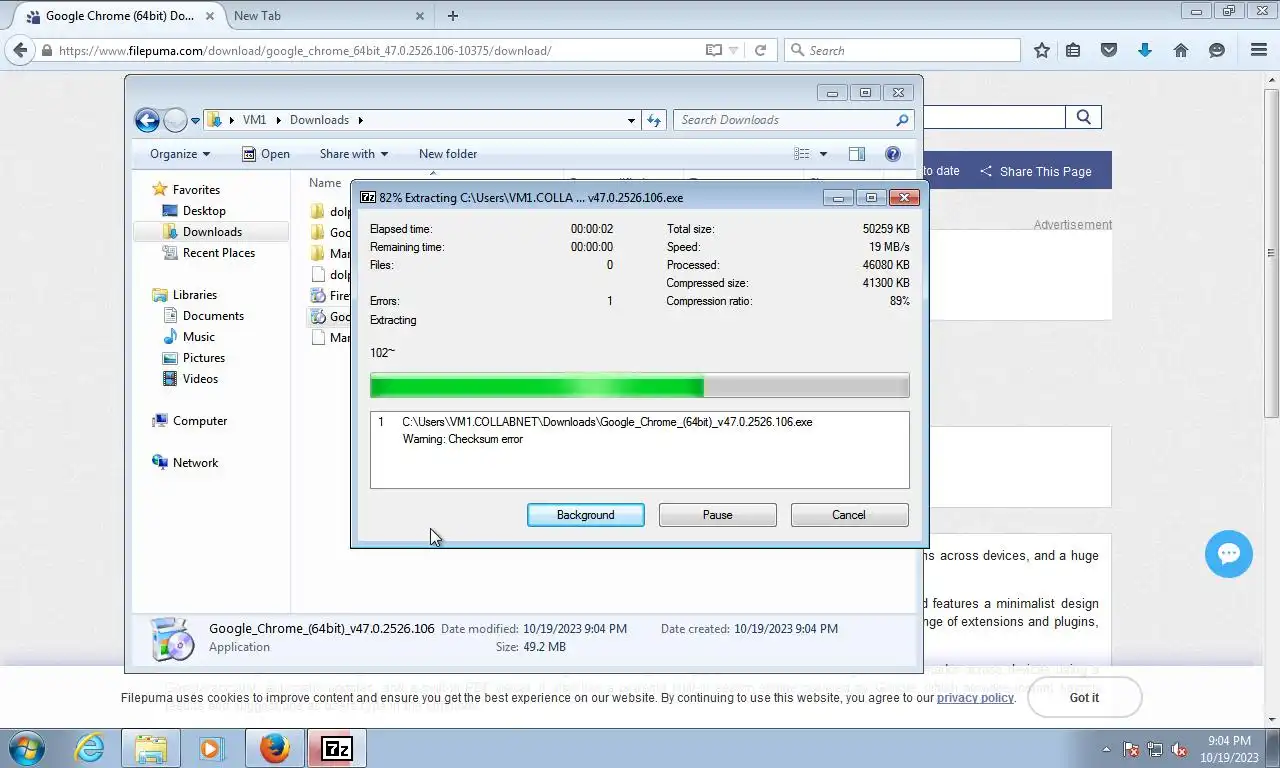Refresh the Downloads folder view
This screenshot has height=768, width=1280.
pos(654,120)
